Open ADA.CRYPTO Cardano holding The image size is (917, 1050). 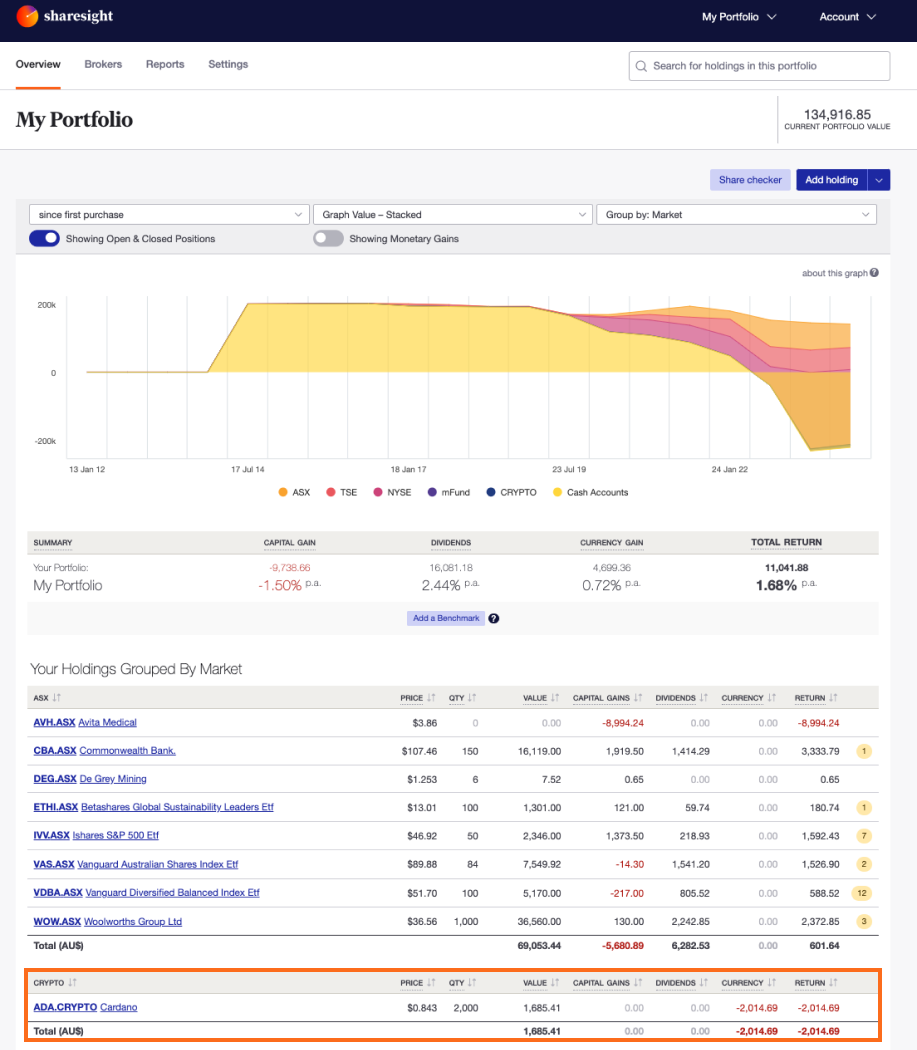(85, 1007)
